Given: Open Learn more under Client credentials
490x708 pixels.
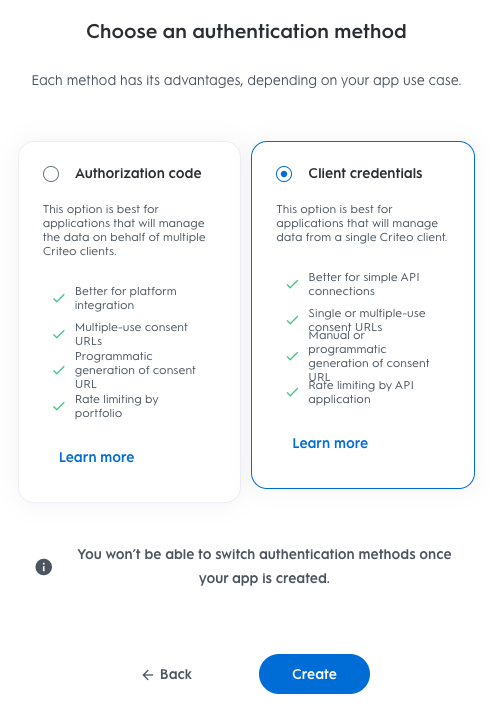Looking at the screenshot, I should click(330, 443).
